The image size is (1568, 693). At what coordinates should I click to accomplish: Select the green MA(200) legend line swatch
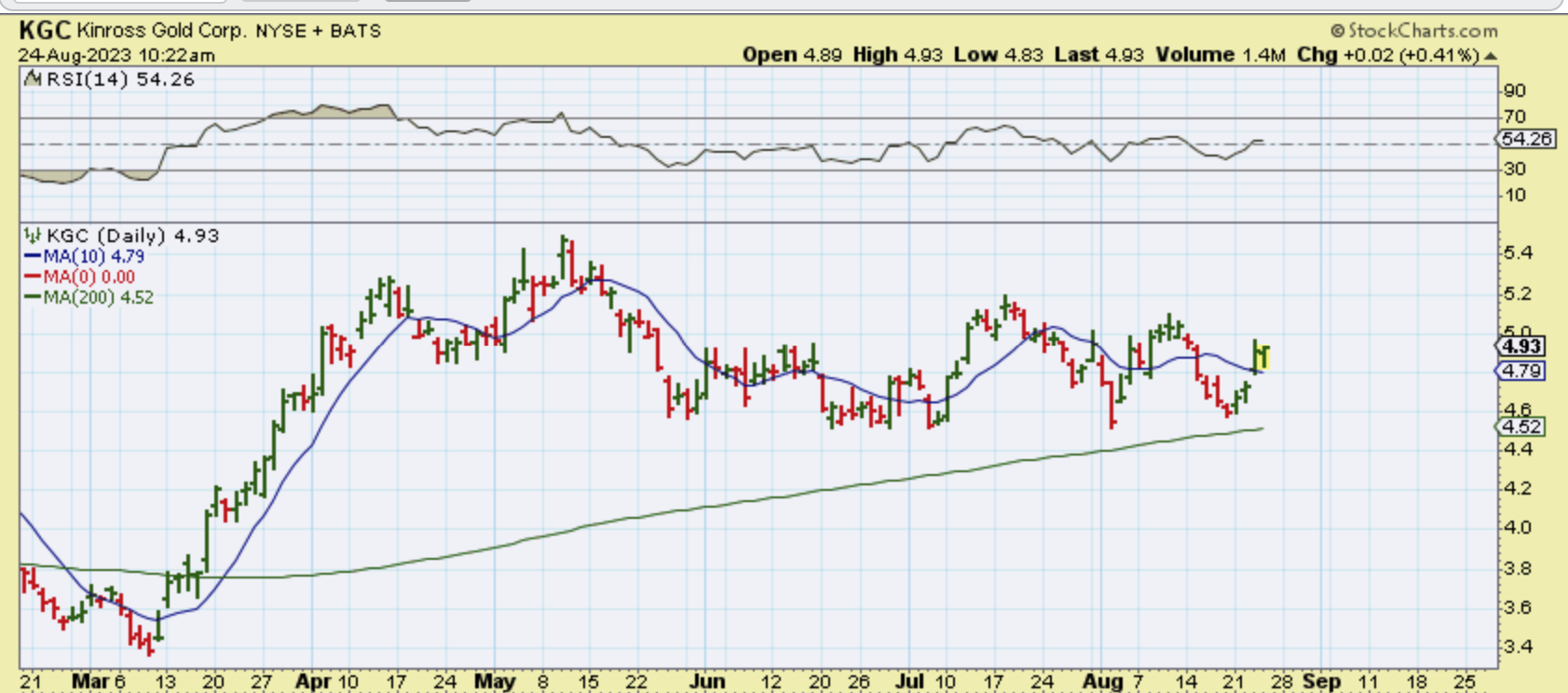click(x=33, y=297)
